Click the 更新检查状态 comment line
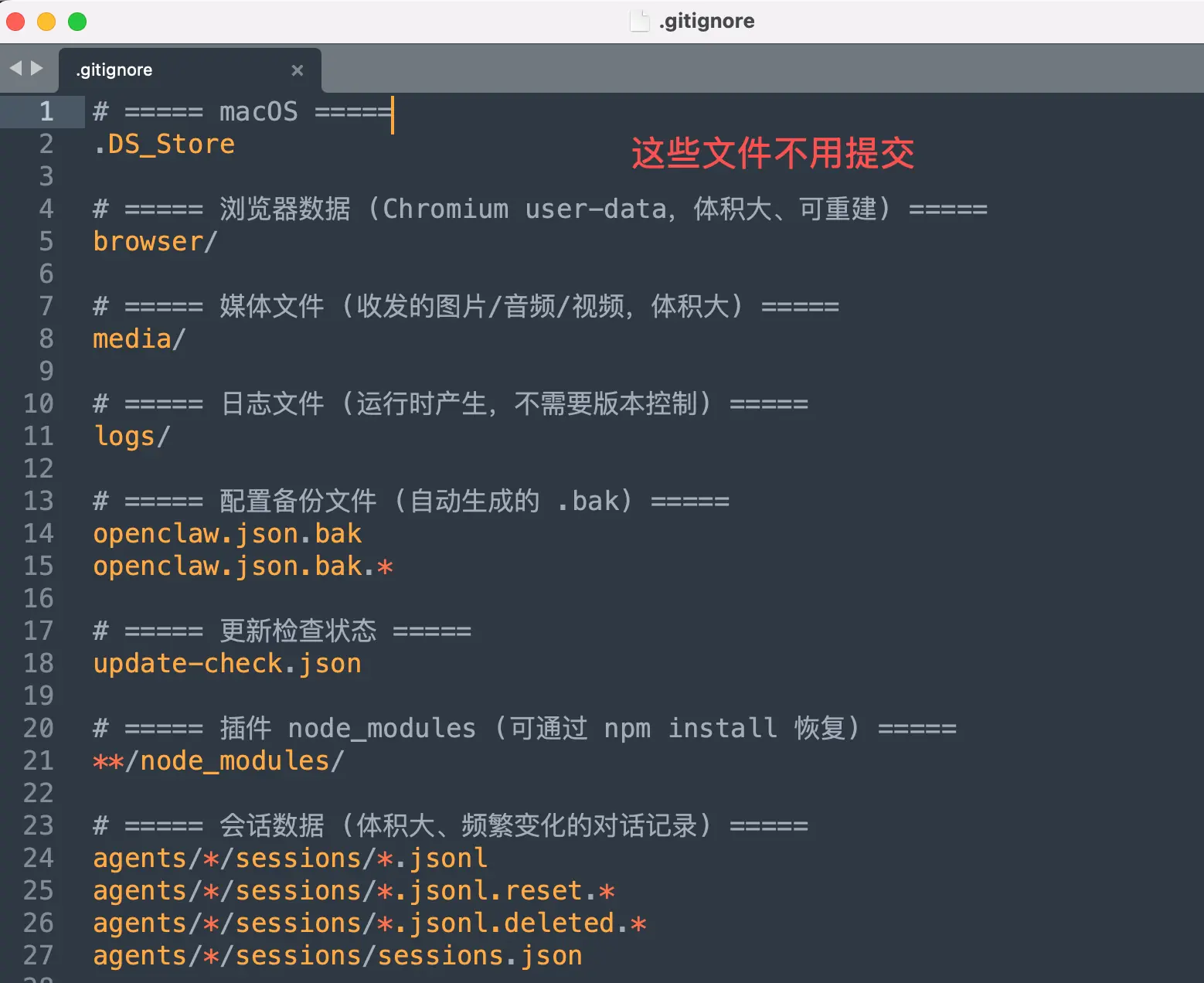The height and width of the screenshot is (983, 1204). 282,631
